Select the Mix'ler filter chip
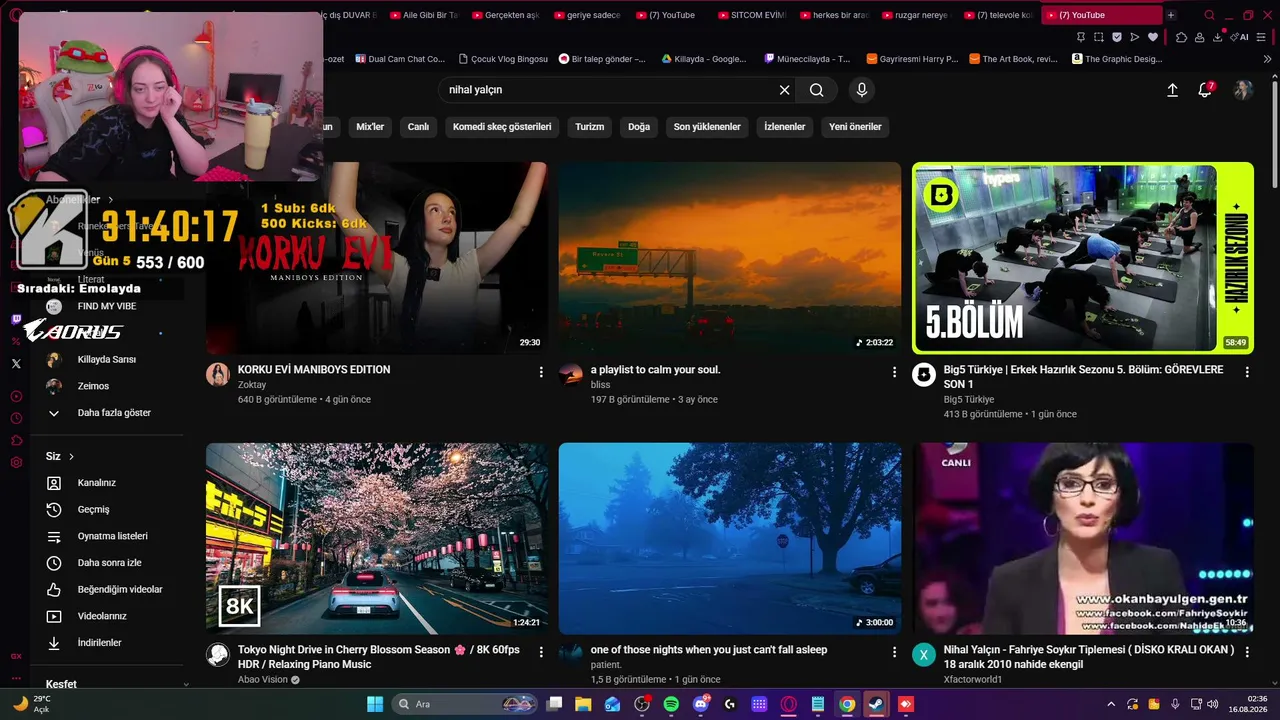The image size is (1280, 720). pyautogui.click(x=370, y=127)
